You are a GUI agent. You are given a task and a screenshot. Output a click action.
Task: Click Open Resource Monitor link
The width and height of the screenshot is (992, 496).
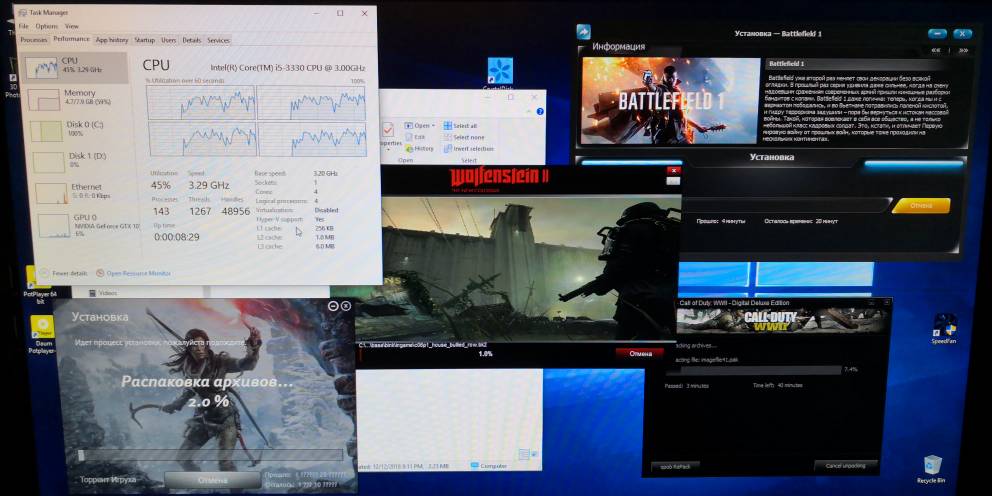tap(139, 273)
